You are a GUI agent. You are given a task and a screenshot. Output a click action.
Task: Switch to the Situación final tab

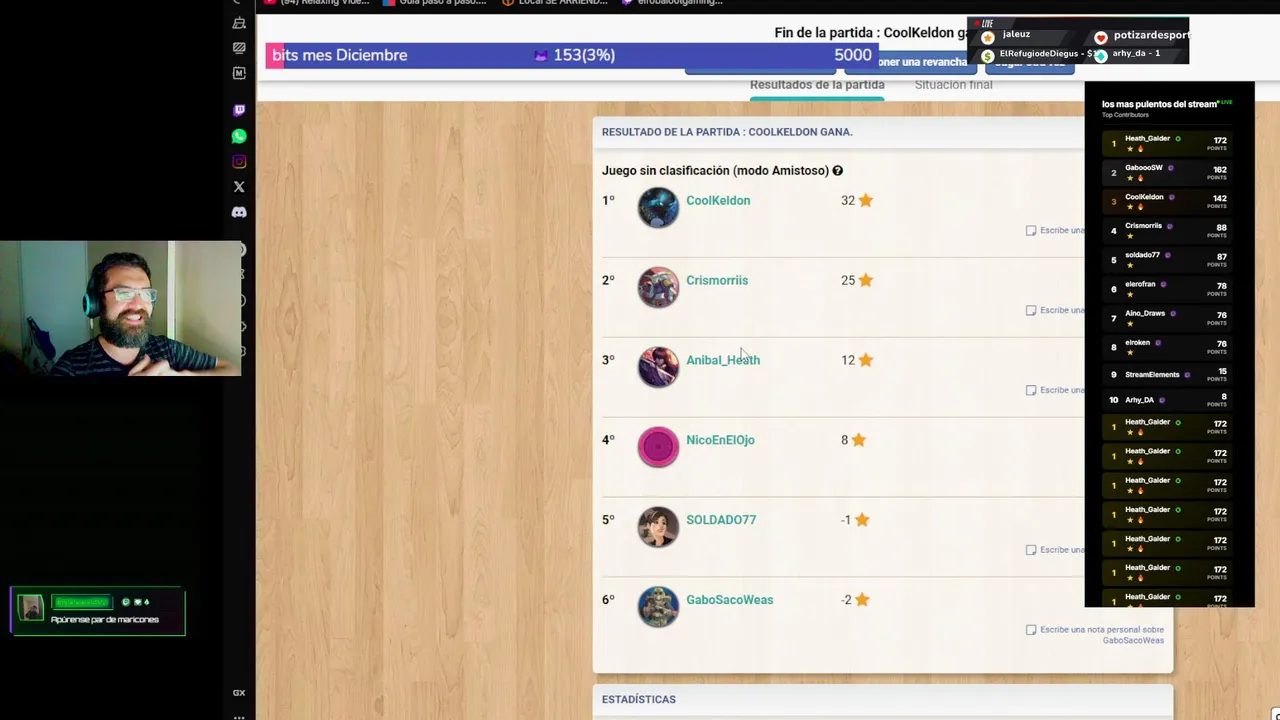point(953,85)
